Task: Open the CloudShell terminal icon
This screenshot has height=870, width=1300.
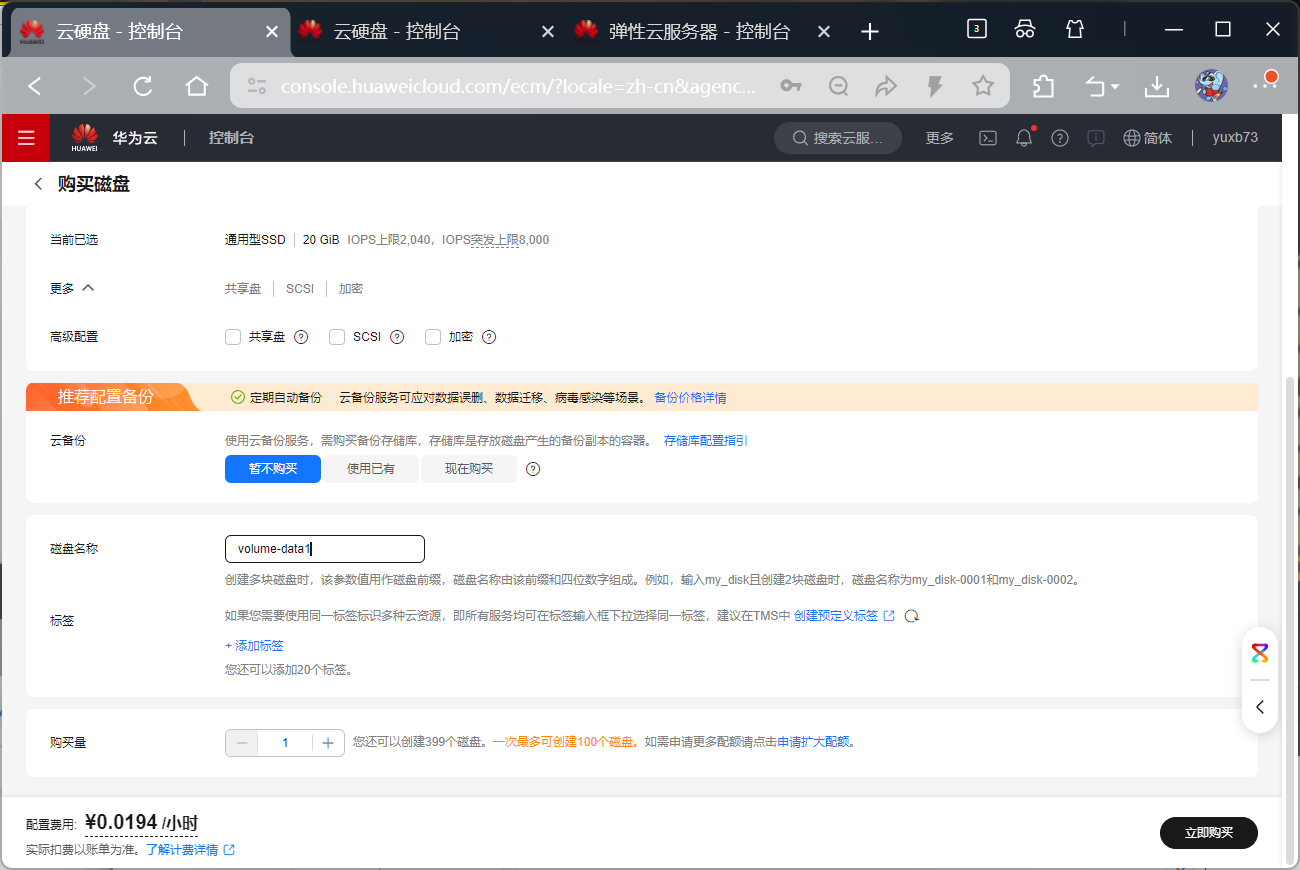Action: click(x=988, y=138)
